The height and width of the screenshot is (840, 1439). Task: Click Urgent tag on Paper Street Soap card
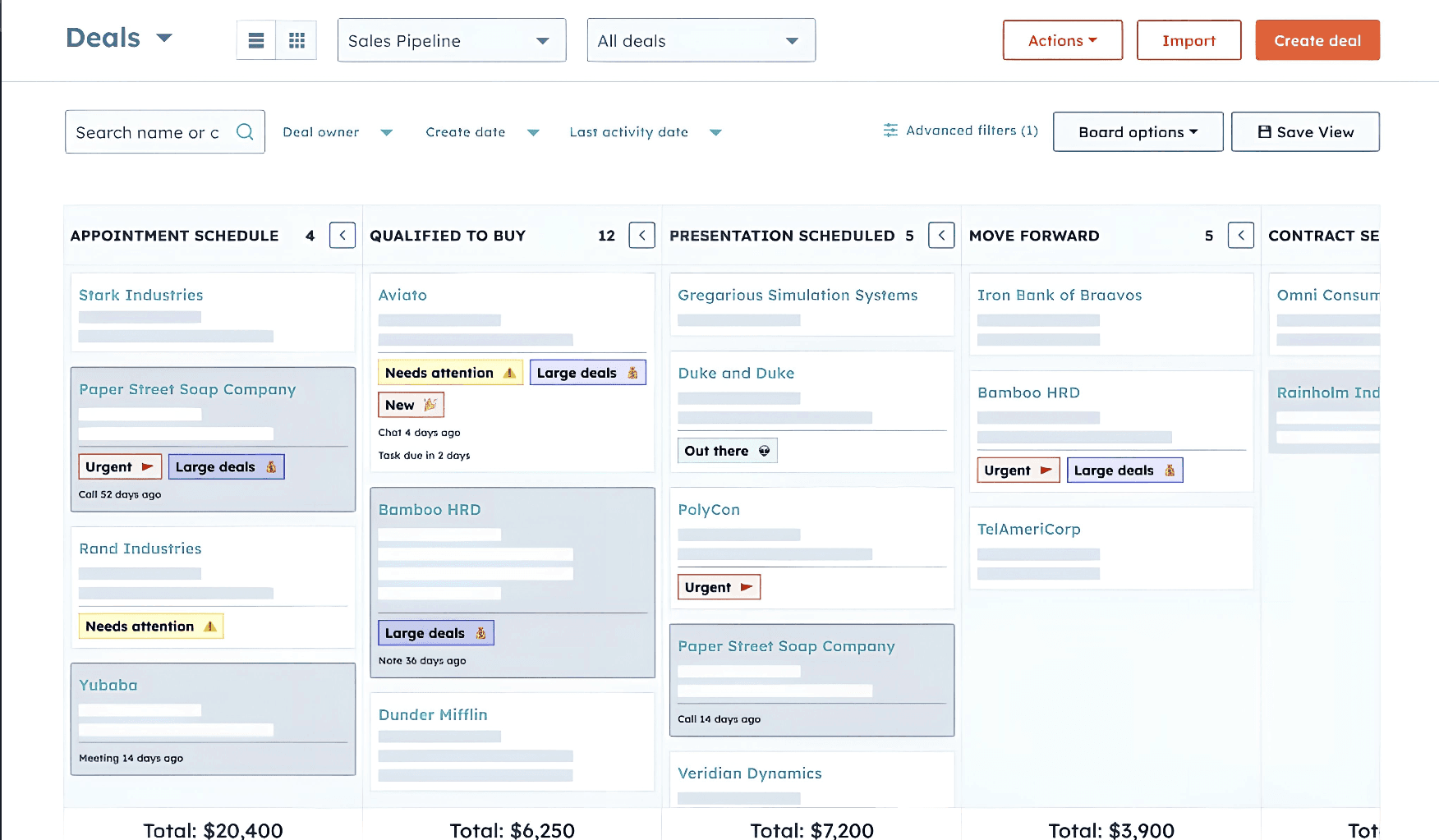tap(120, 466)
